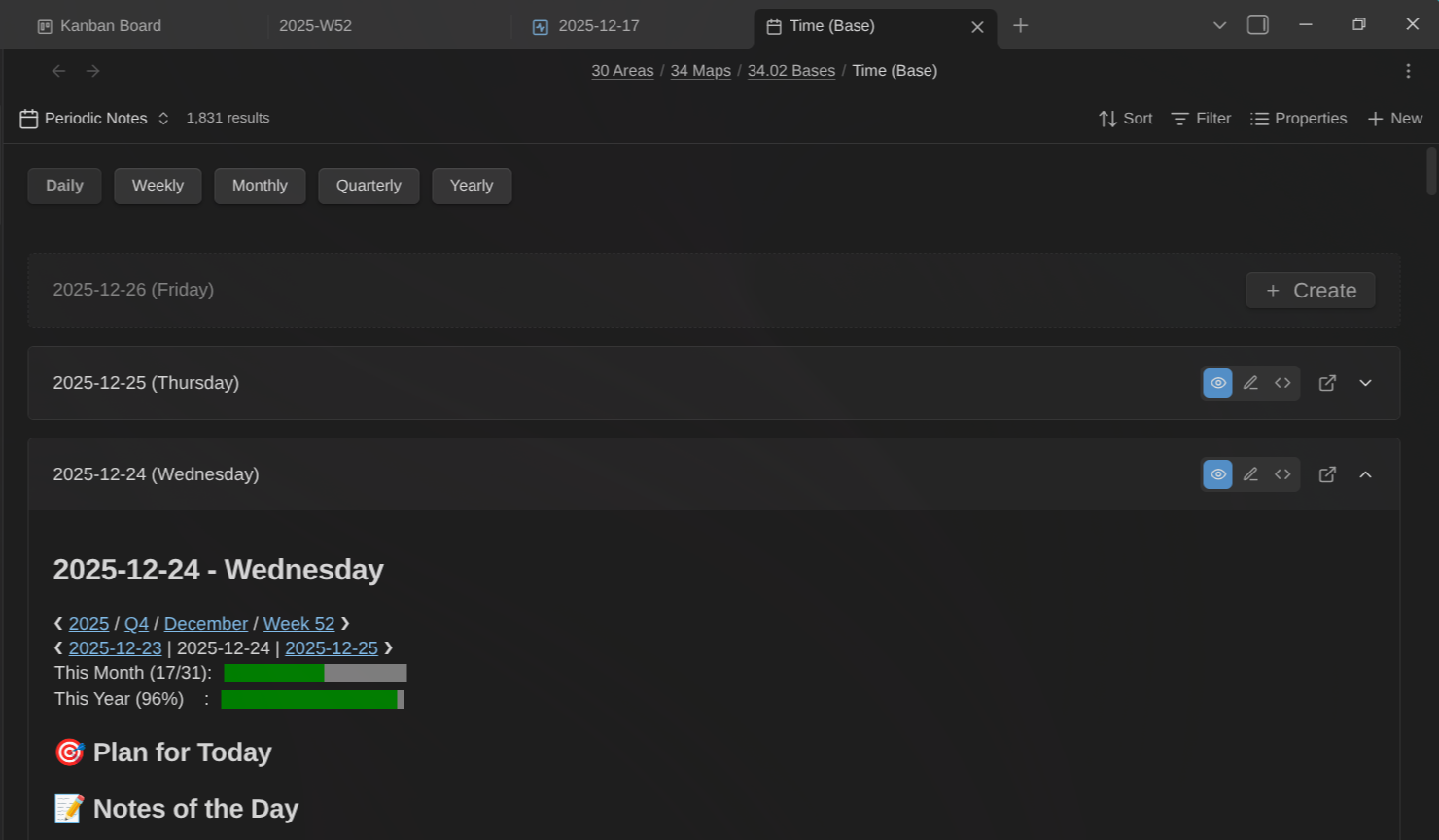Viewport: 1439px width, 840px height.
Task: Open the Periodic Notes view selector
Action: (94, 119)
